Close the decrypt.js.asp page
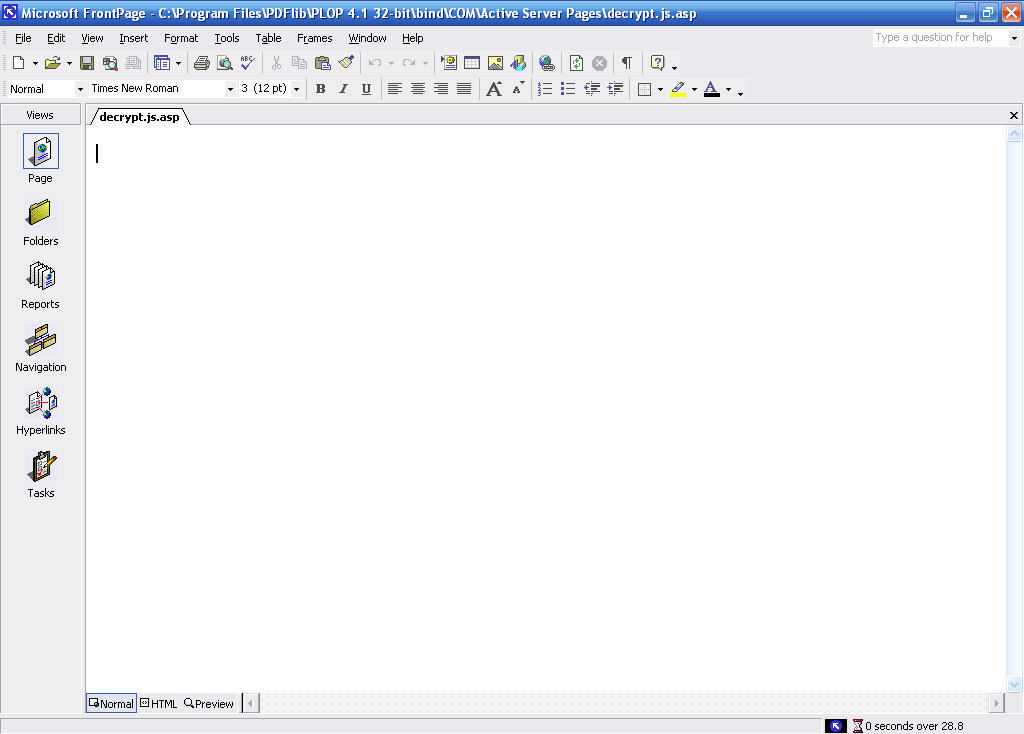The width and height of the screenshot is (1024, 734). pyautogui.click(x=1014, y=116)
